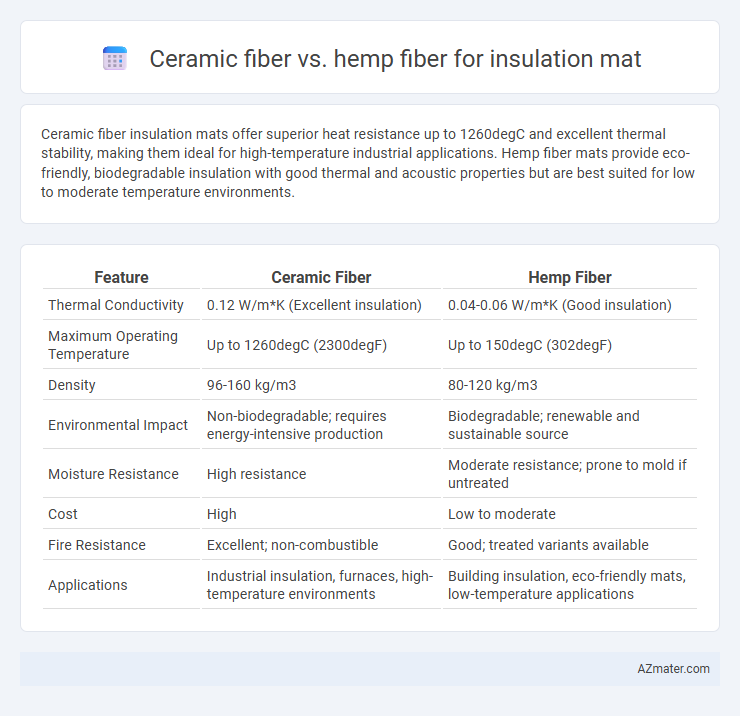The width and height of the screenshot is (740, 716).
Task: Click 'Maximum Operating Temperature' row label
Action: [113, 345]
